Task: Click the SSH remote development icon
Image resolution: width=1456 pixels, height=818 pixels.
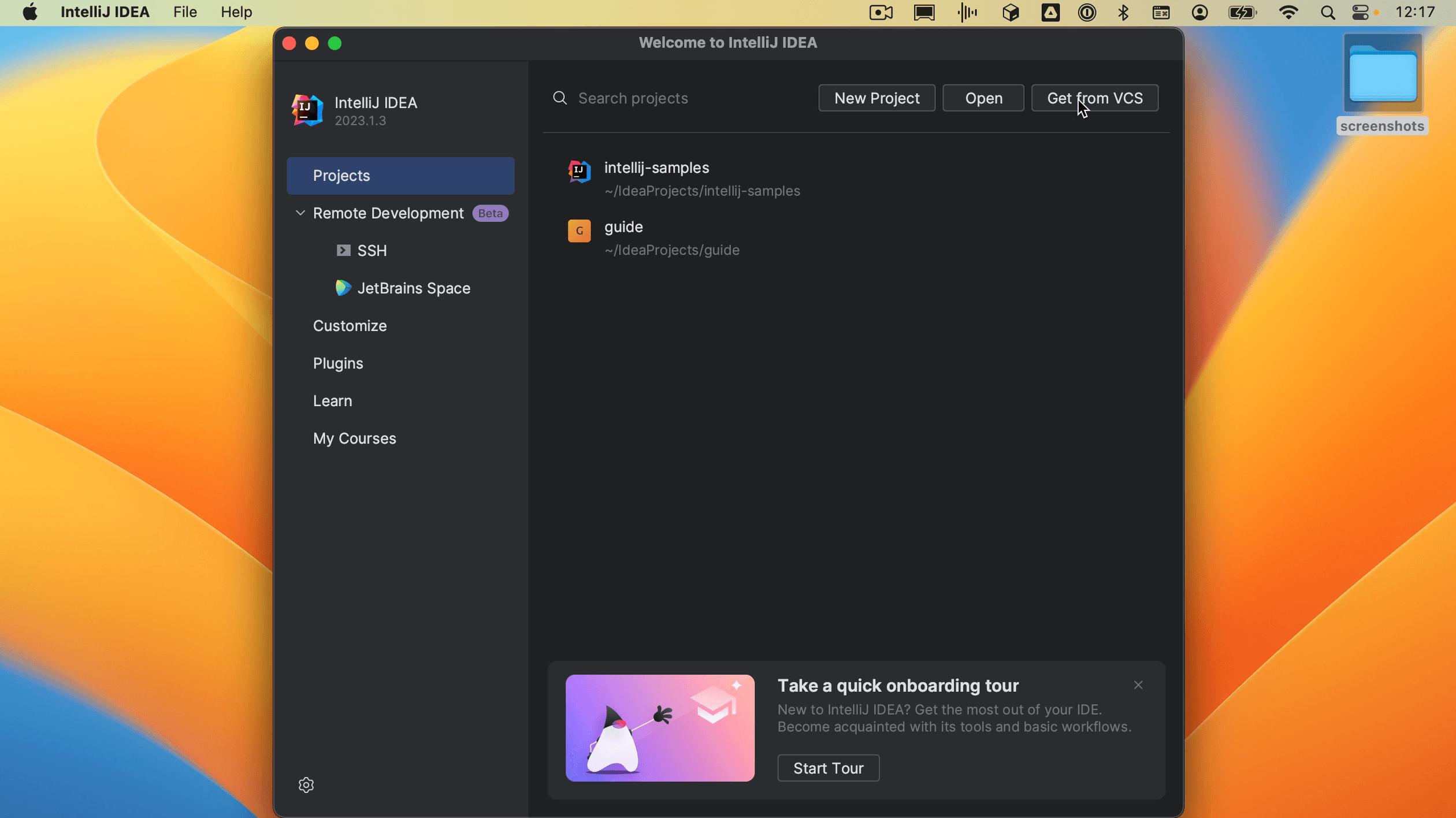Action: 344,250
